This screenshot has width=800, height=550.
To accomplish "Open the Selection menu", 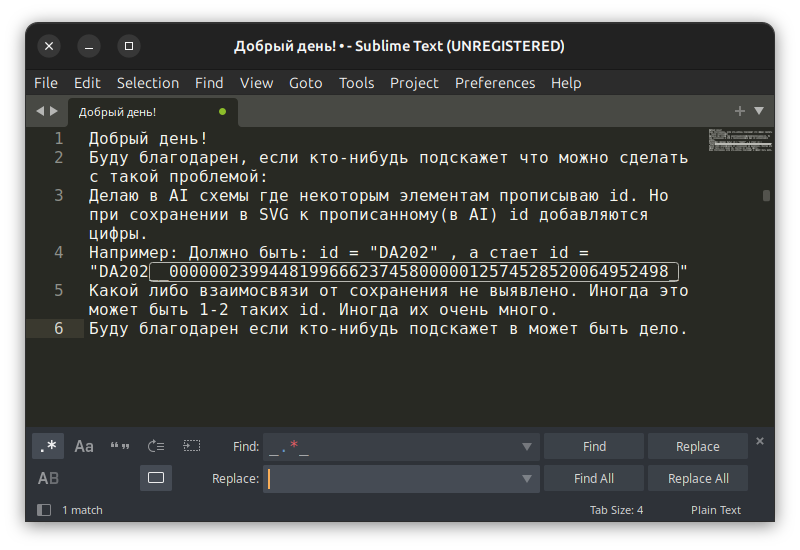I will (148, 83).
